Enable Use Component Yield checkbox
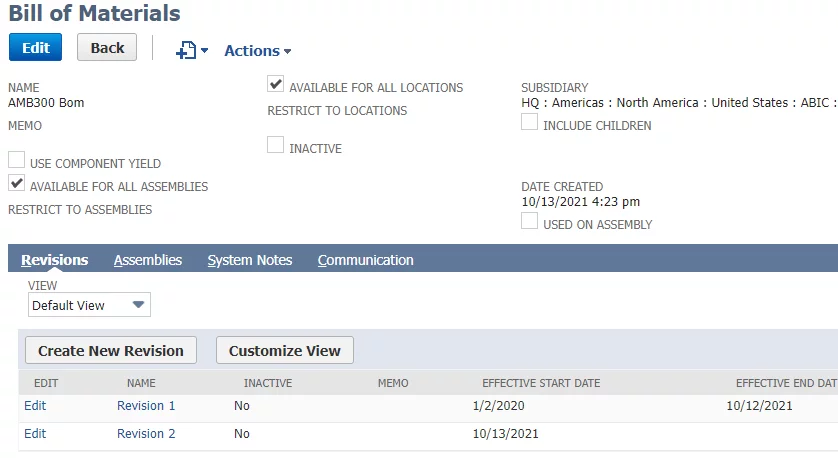 coord(17,160)
